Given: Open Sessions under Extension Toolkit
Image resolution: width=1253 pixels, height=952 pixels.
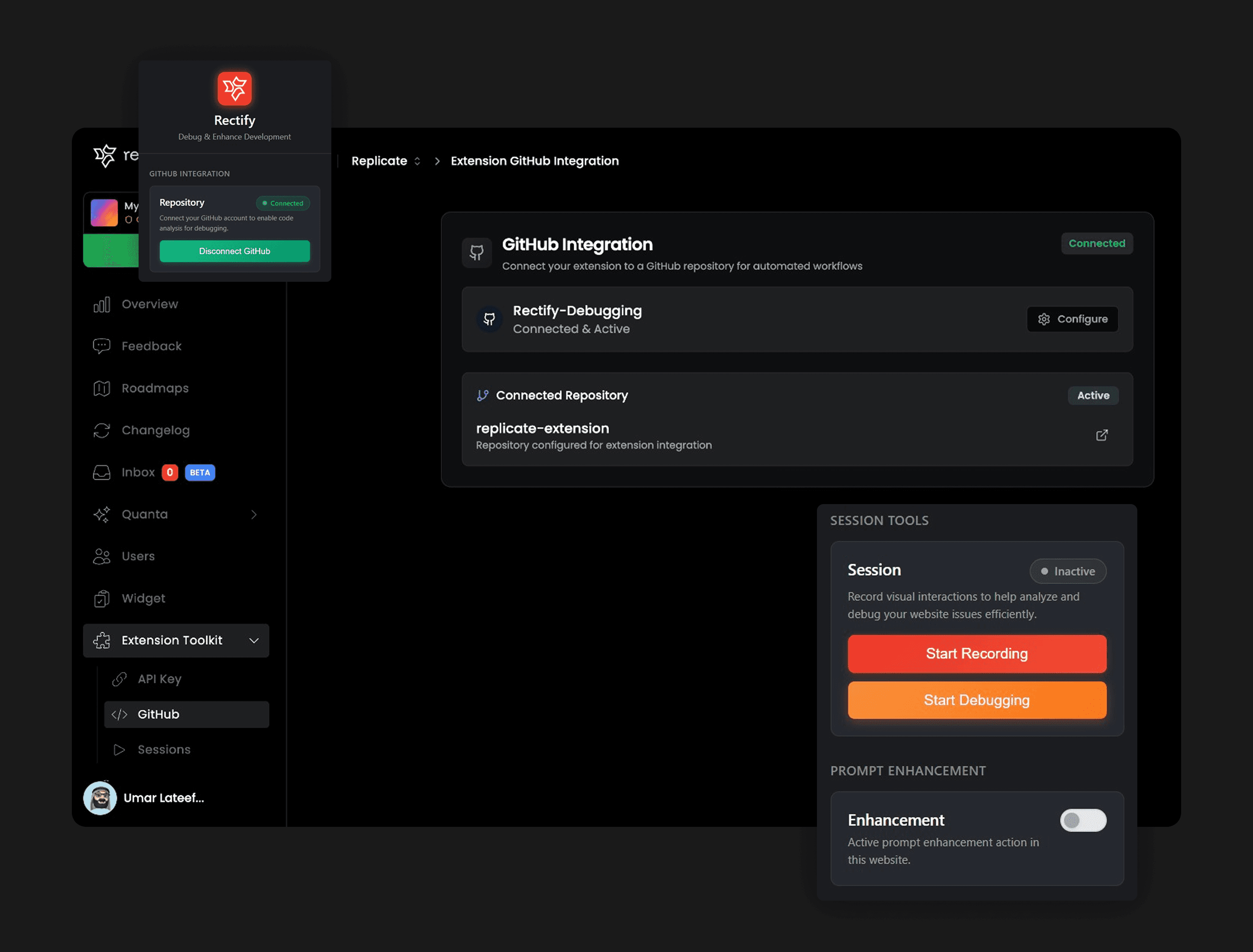Looking at the screenshot, I should pyautogui.click(x=187, y=750).
